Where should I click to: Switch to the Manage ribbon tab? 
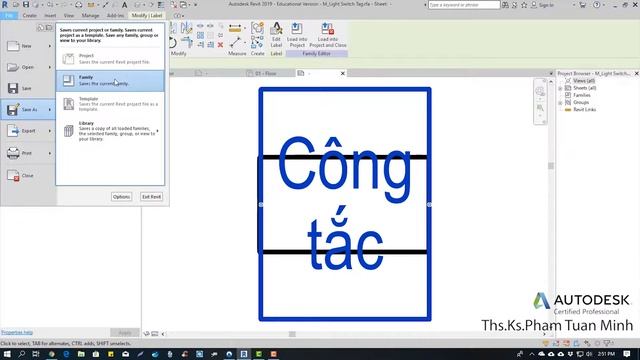coord(90,16)
